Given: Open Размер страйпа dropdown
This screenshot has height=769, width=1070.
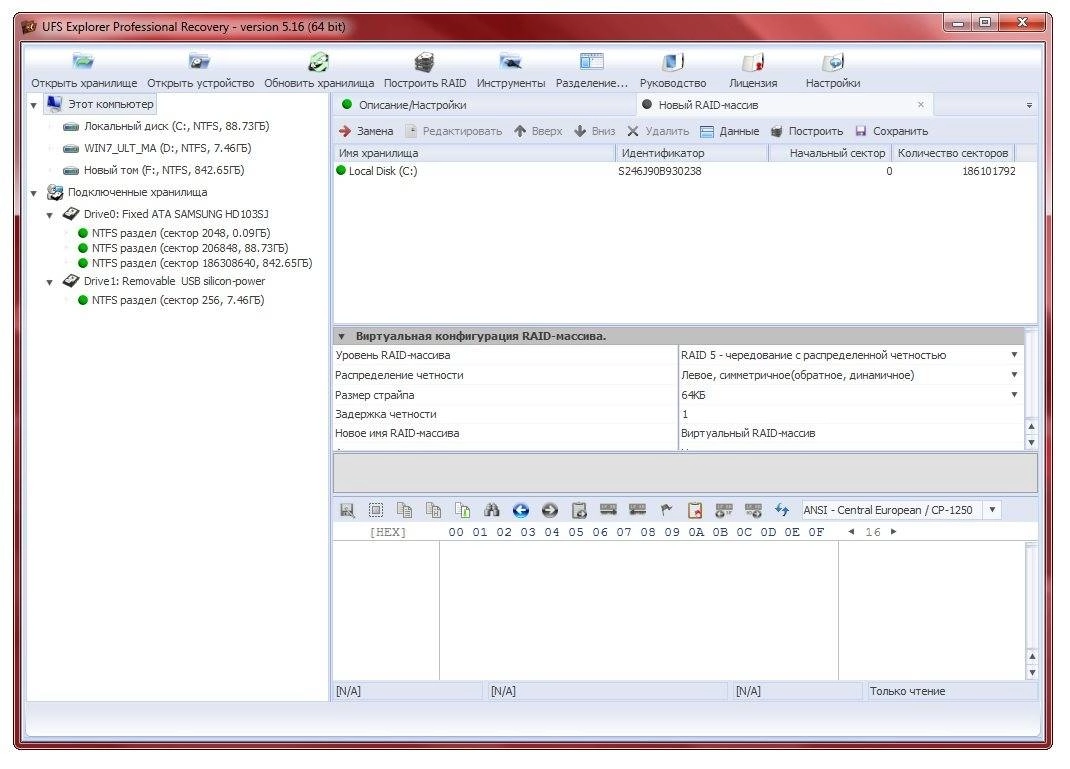Looking at the screenshot, I should 1014,394.
